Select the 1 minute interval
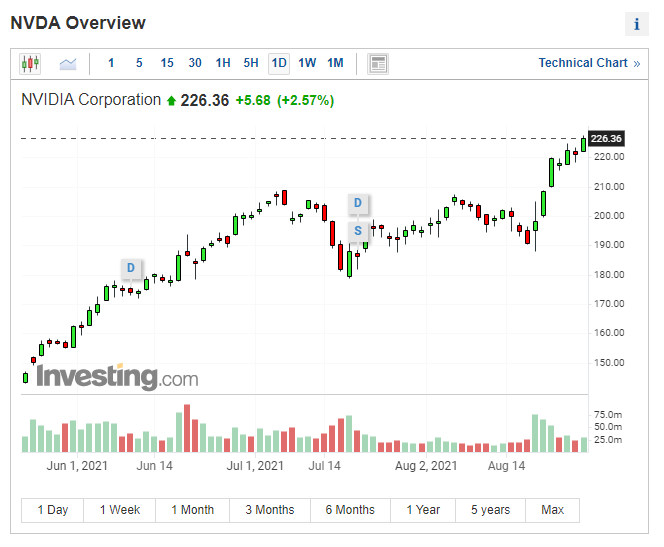The width and height of the screenshot is (664, 547). point(111,63)
